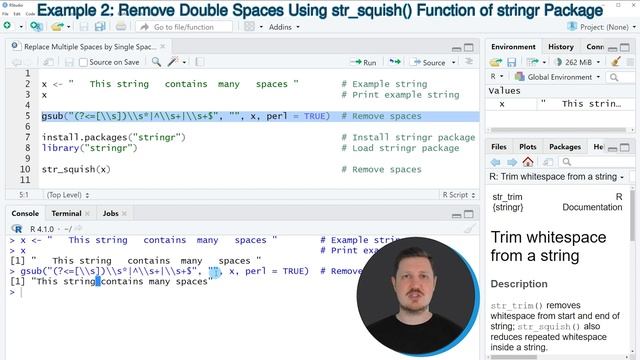This screenshot has width=640, height=360.
Task: Open the R Script file type selector
Action: pos(459,195)
